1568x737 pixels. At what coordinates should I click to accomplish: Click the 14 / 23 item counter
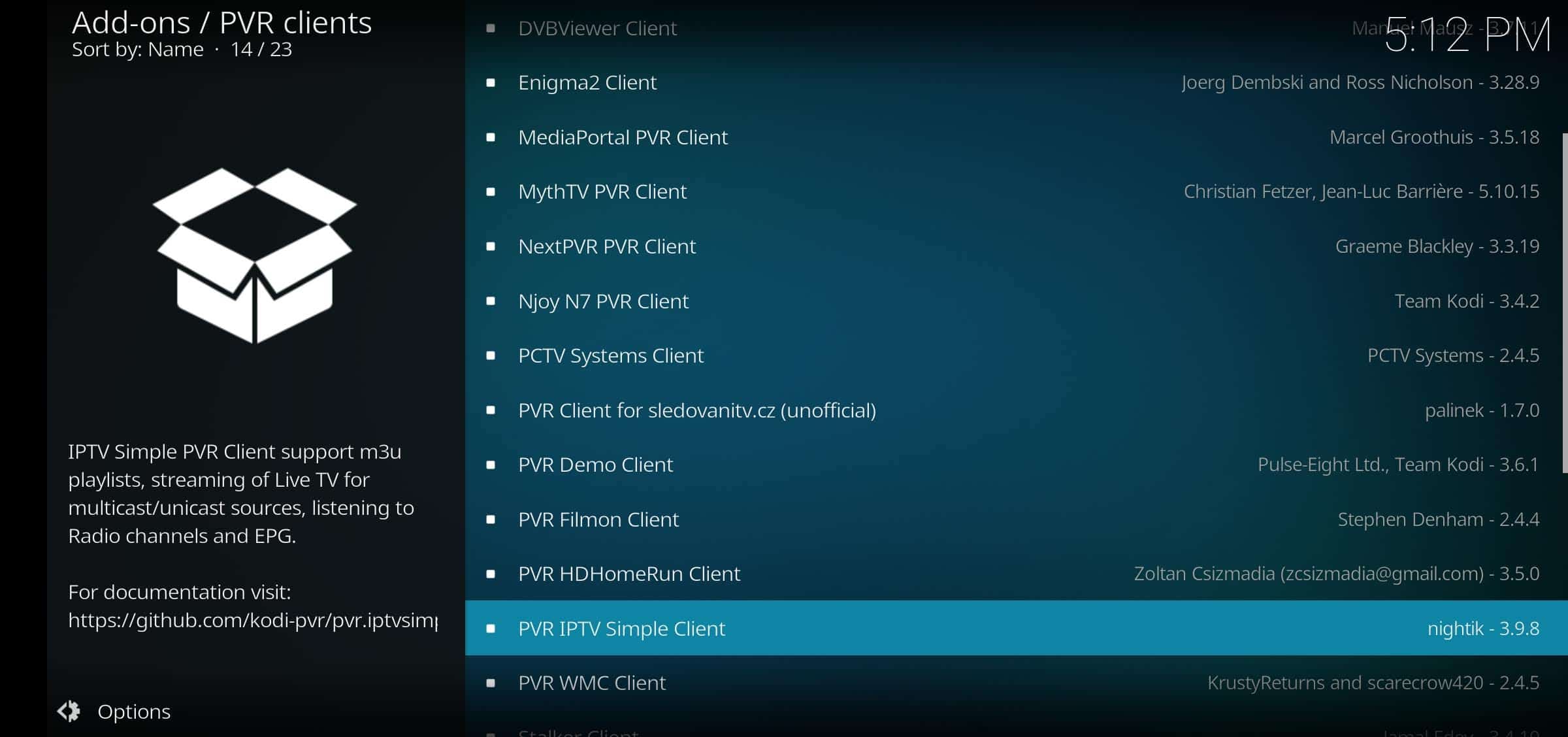[x=261, y=50]
